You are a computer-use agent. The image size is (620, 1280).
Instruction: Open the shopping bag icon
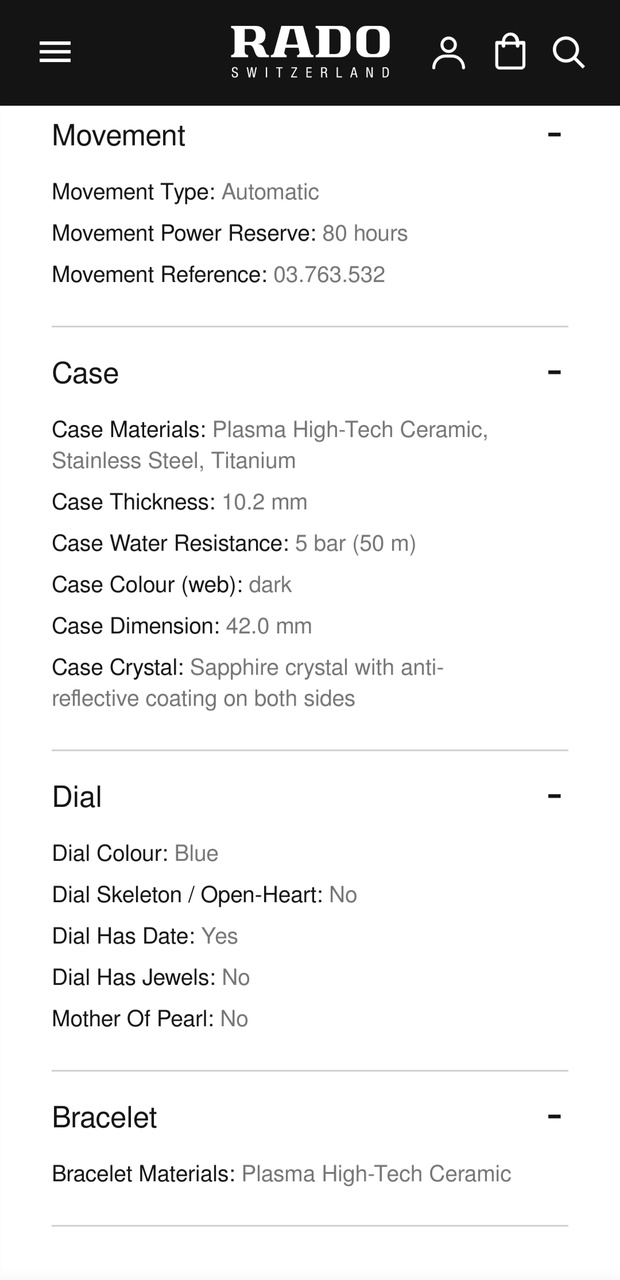(x=510, y=52)
